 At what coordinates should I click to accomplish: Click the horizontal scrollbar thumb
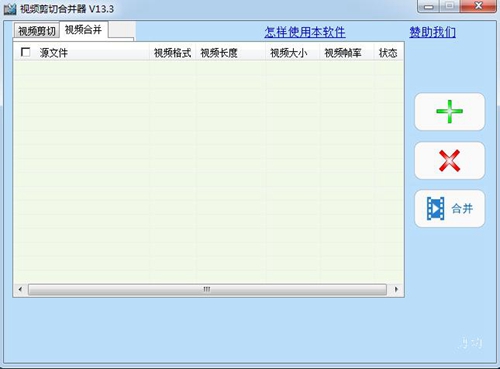point(207,289)
